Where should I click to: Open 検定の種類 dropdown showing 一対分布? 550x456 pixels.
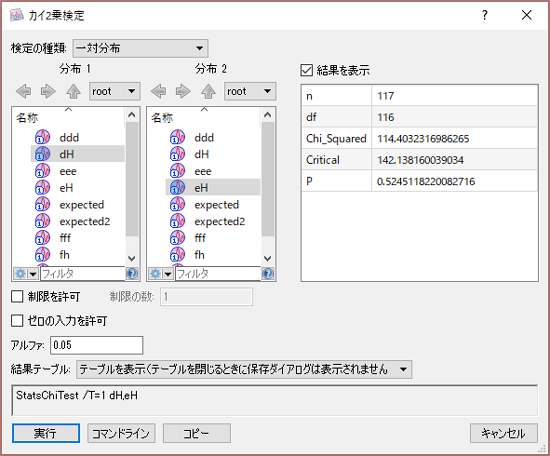[x=140, y=48]
